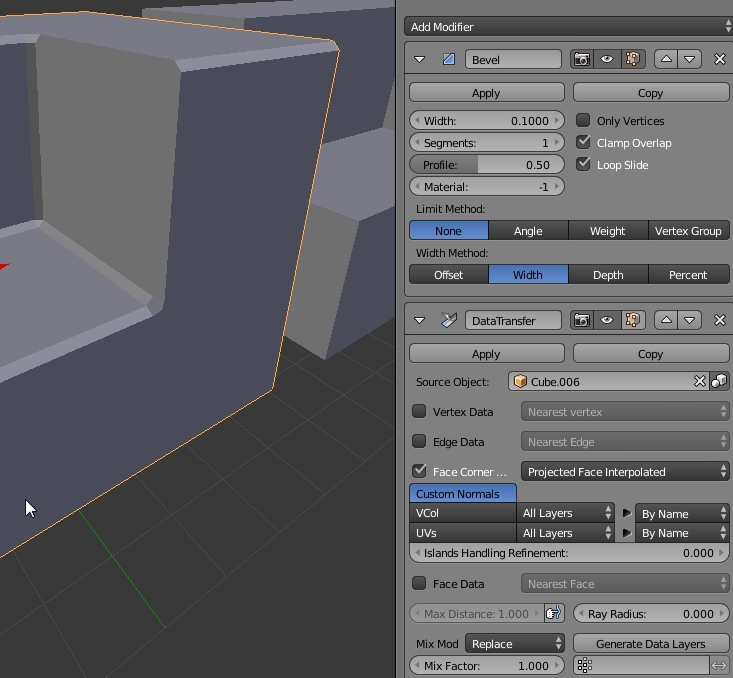Open VCol By Name destination dropdown
This screenshot has width=733, height=678.
tap(682, 513)
